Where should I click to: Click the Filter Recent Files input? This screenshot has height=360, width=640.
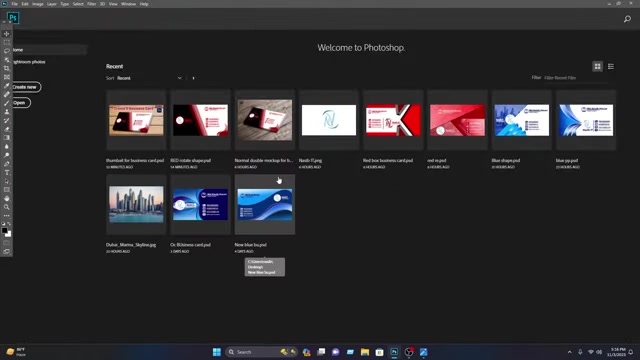click(x=576, y=78)
